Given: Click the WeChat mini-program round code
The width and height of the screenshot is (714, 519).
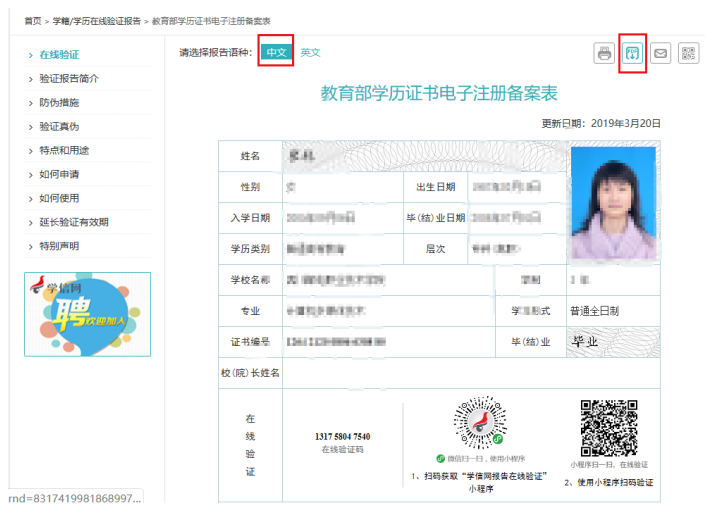Looking at the screenshot, I should coord(480,422).
